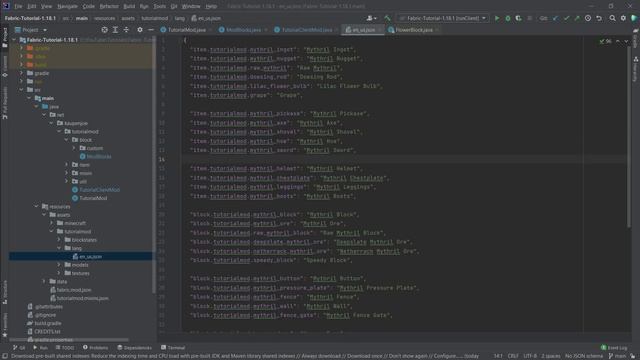
Task: Collapse the Fabric-Tutorial-1.18.1 root folder
Action: coord(14,40)
